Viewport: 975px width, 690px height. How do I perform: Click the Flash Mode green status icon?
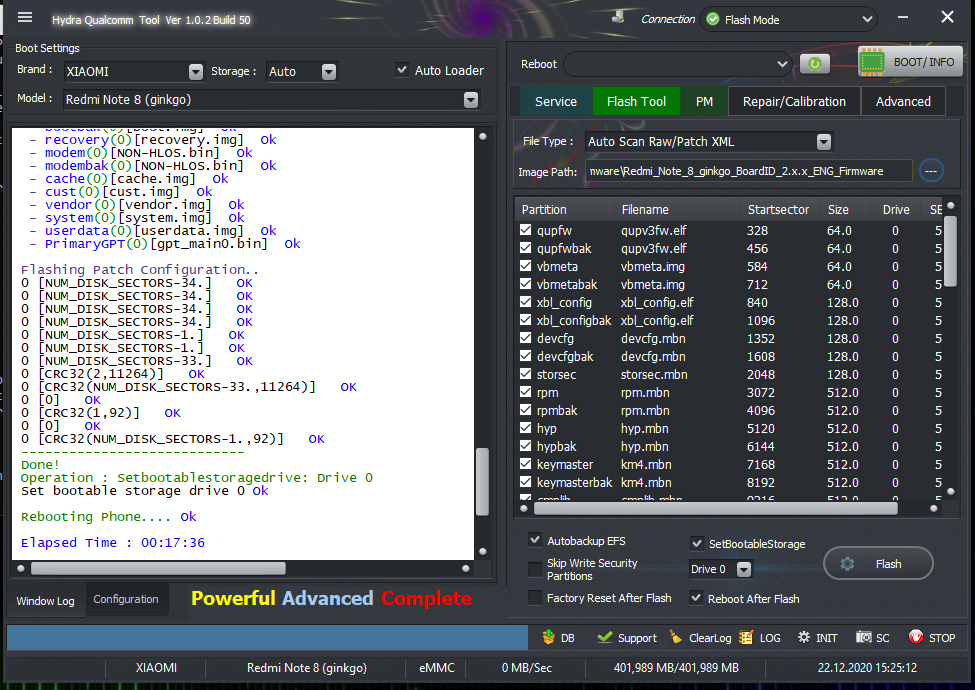pos(713,19)
